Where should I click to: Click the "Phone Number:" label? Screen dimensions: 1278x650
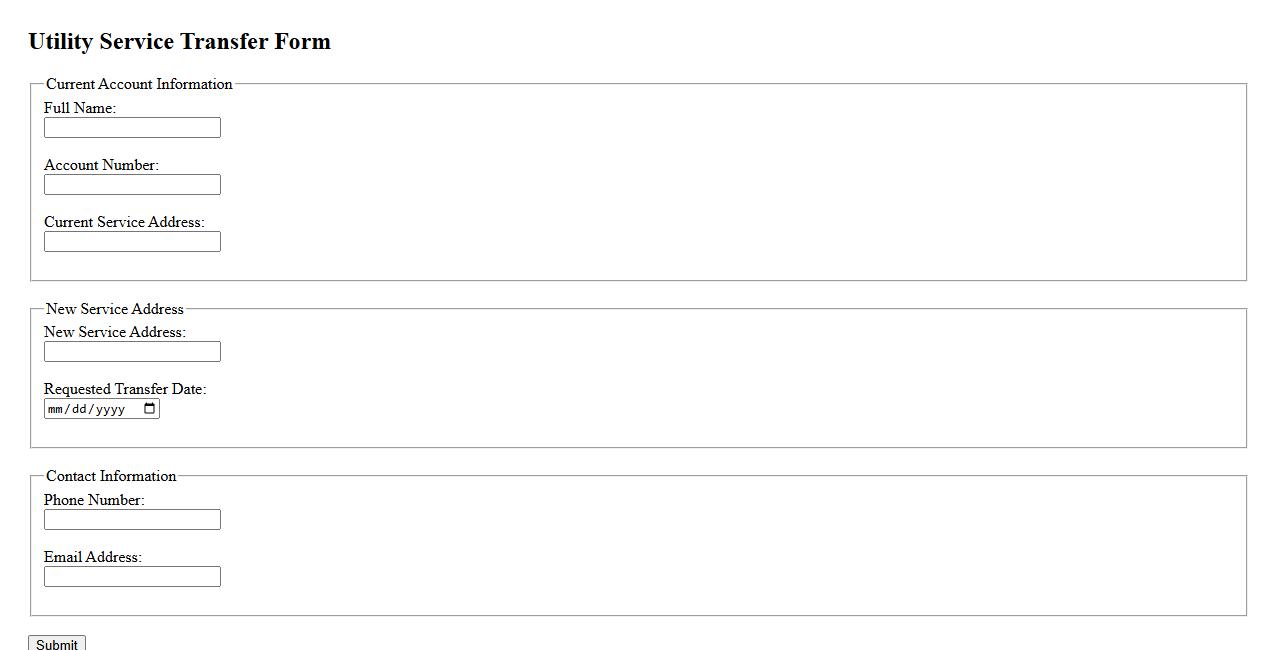pos(94,500)
